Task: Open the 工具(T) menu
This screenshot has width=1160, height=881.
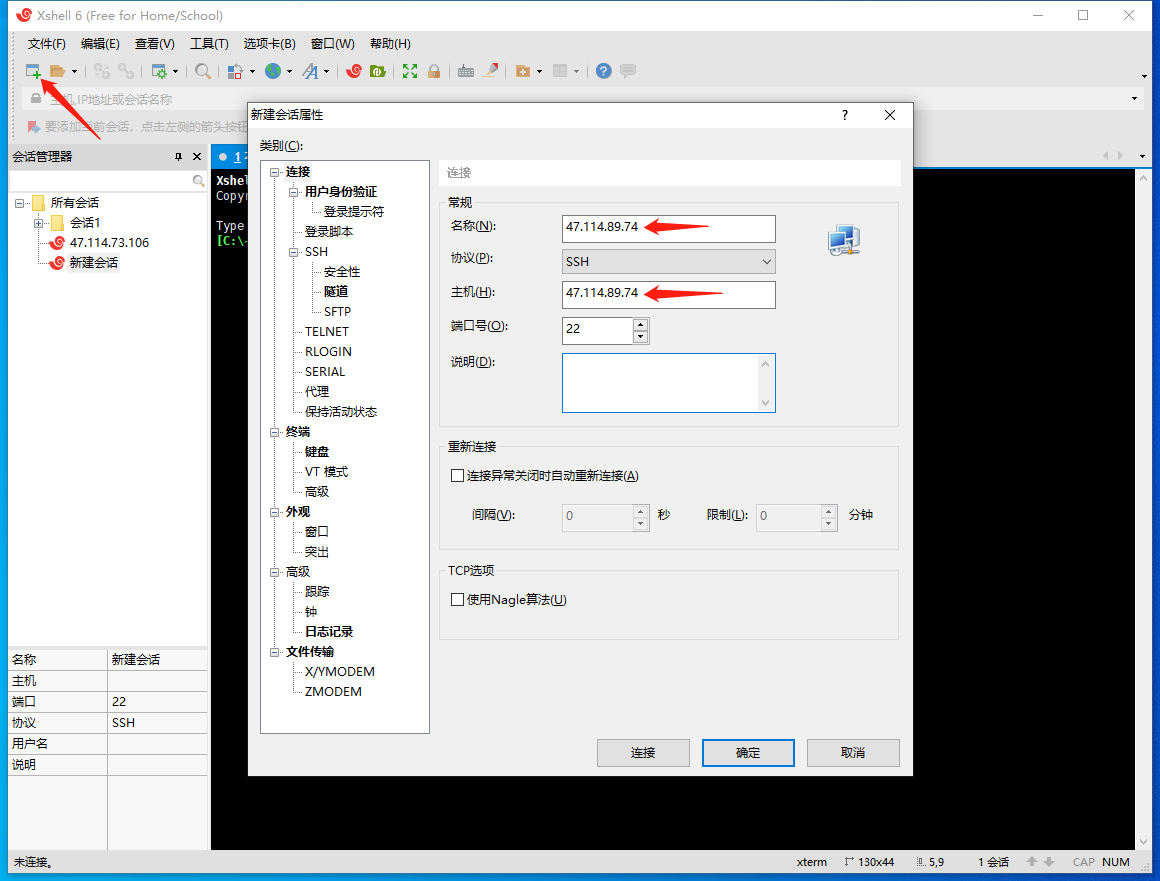Action: pos(208,43)
